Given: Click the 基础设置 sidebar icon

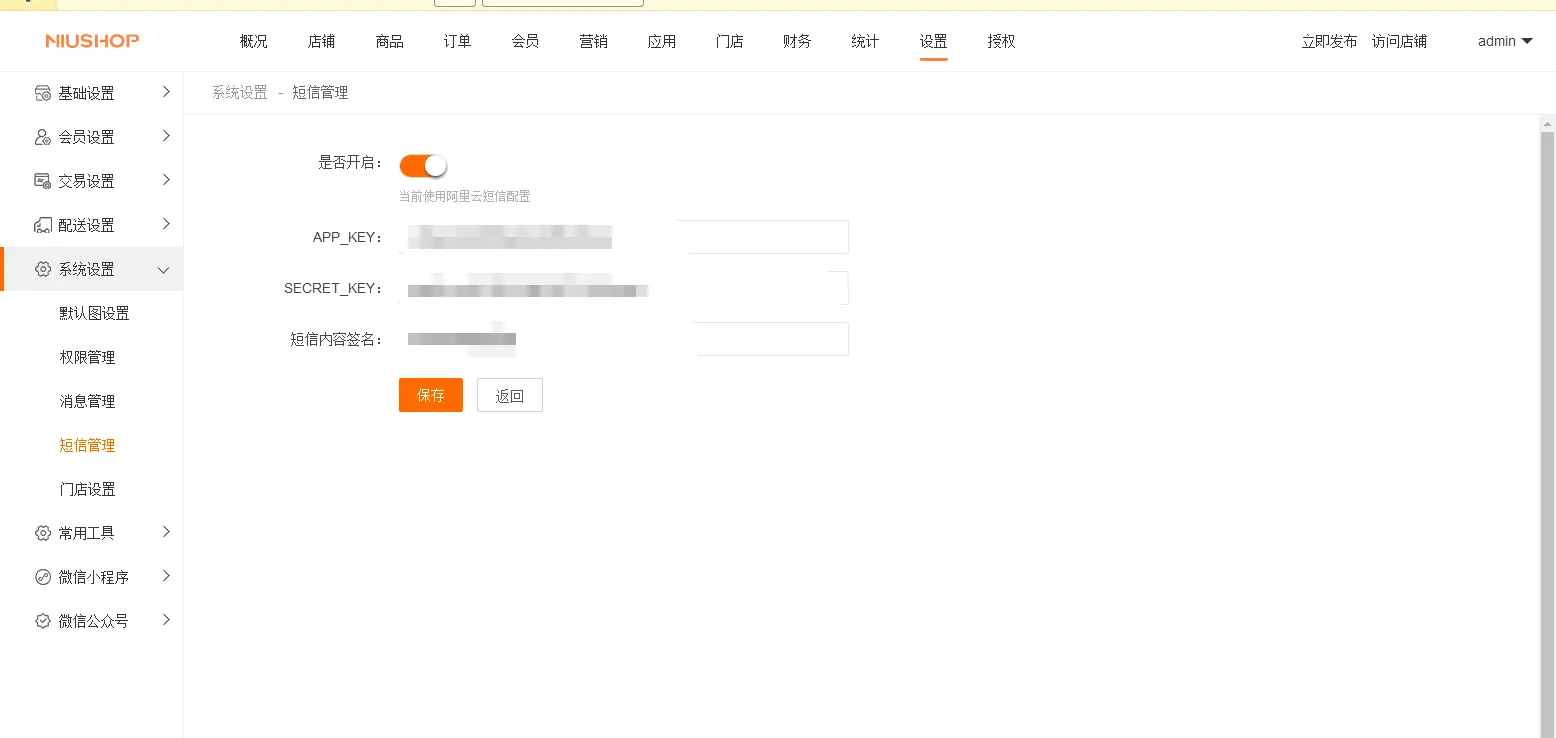Looking at the screenshot, I should click(43, 93).
